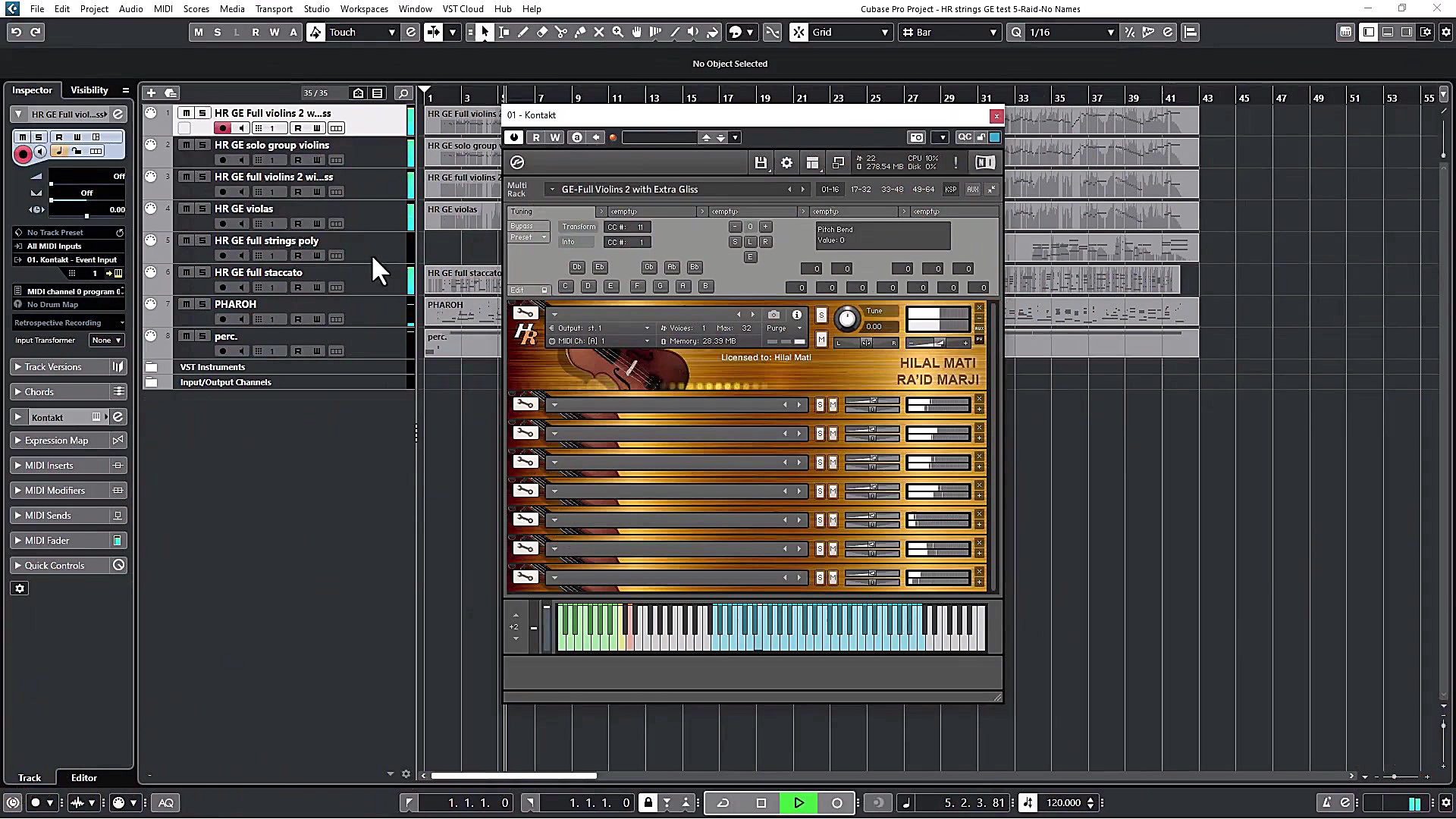
Task: Select the Zoom magnifier tool
Action: pyautogui.click(x=618, y=32)
